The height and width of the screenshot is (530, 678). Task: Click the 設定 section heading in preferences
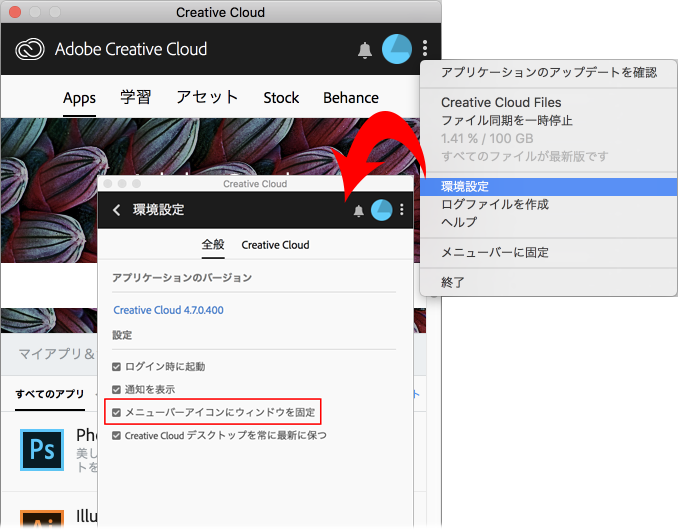point(122,335)
